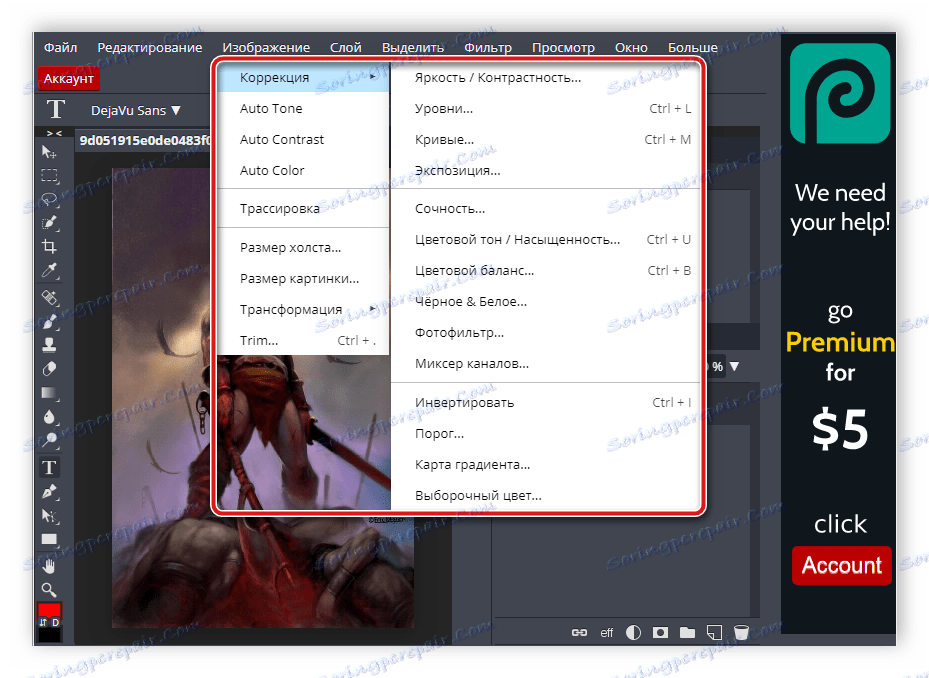The width and height of the screenshot is (929, 678).
Task: Select the Move tool
Action: 49,152
